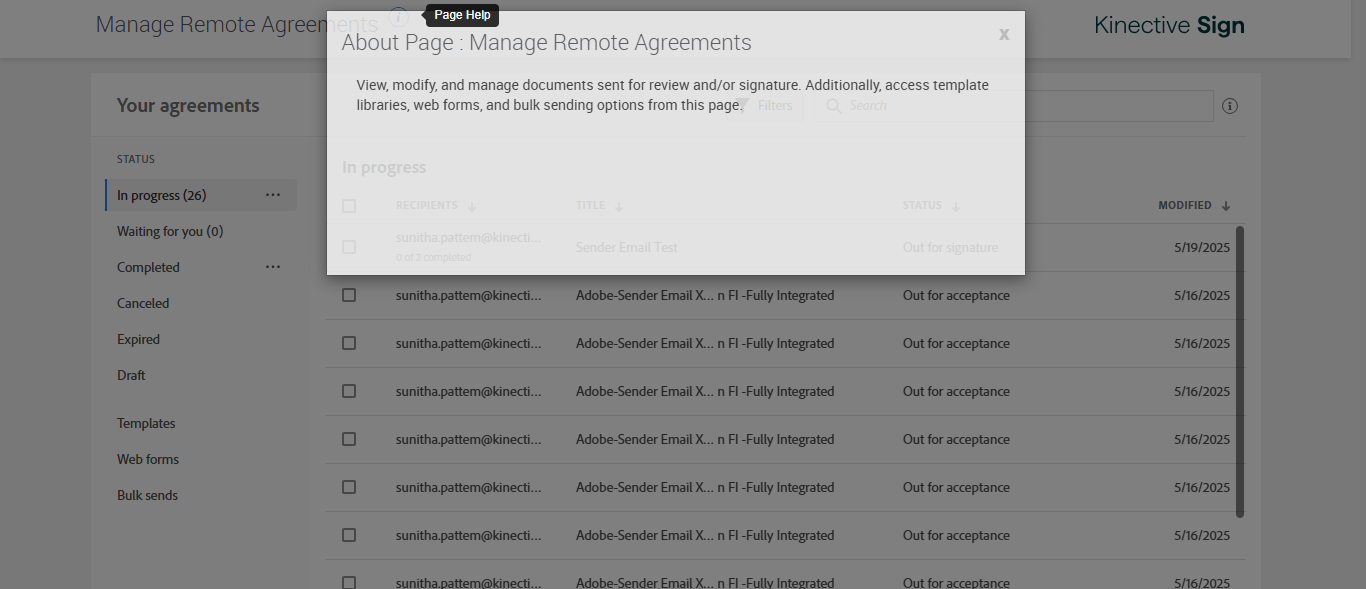Image resolution: width=1366 pixels, height=589 pixels.
Task: Sort agreements by Recipients arrow
Action: point(472,206)
